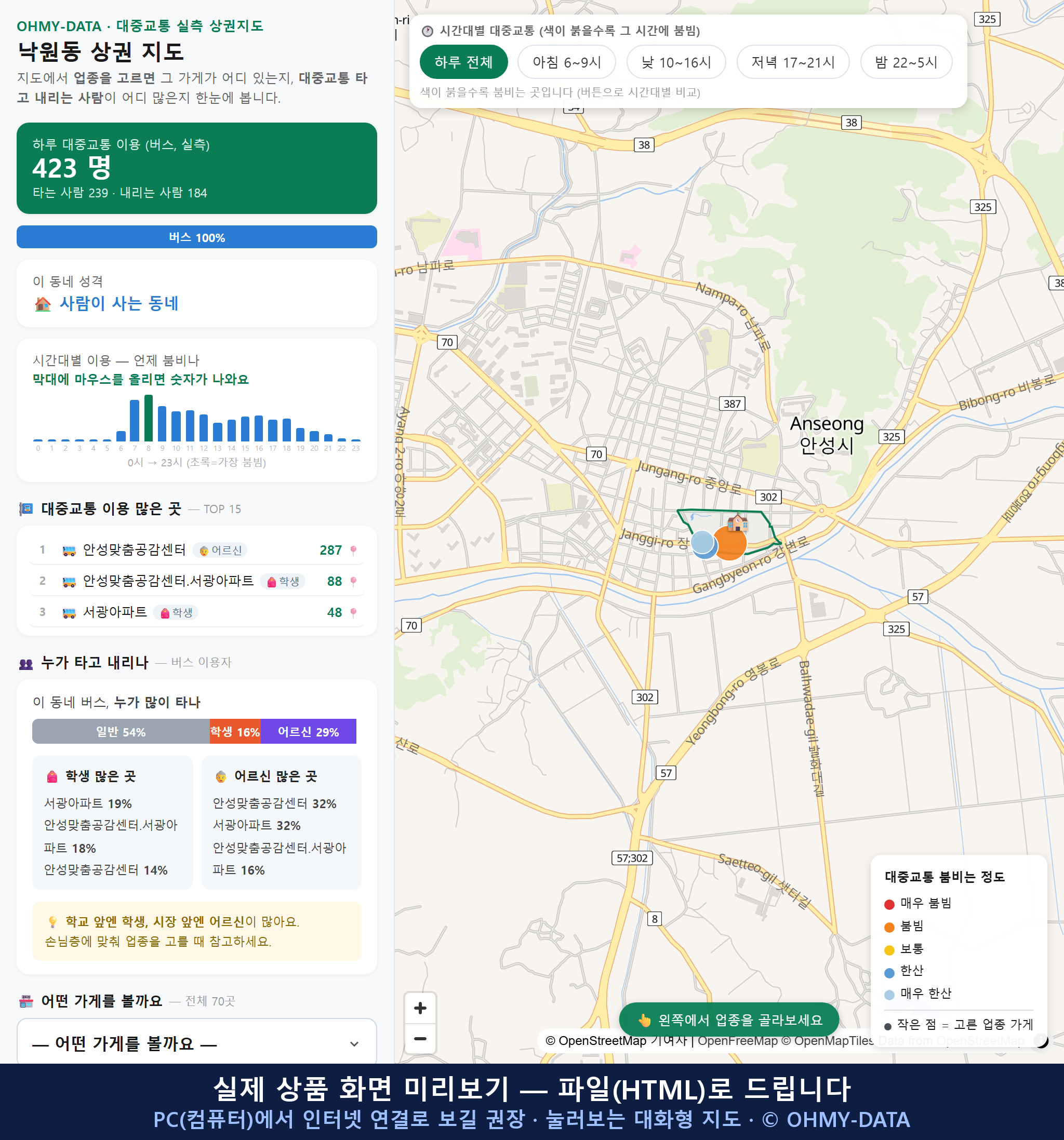Click the orange 붐빔 legend dot
Screen dimensions: 1064x1140
pyautogui.click(x=889, y=927)
